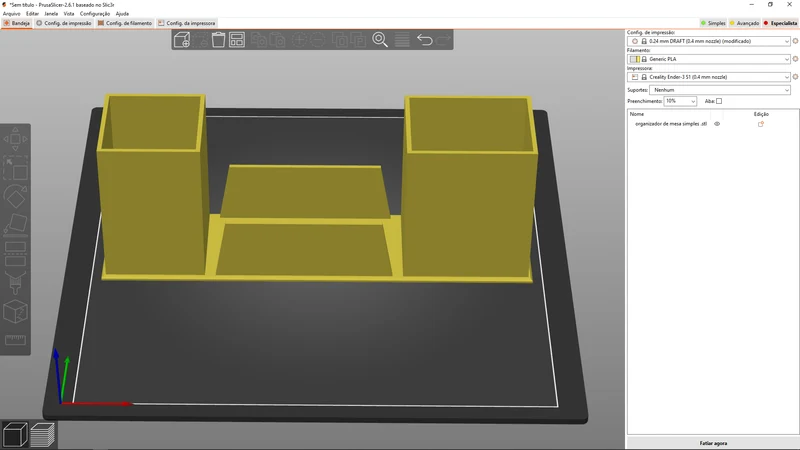This screenshot has height=450, width=800.
Task: Switch to Config. de filamento tab
Action: pos(124,23)
